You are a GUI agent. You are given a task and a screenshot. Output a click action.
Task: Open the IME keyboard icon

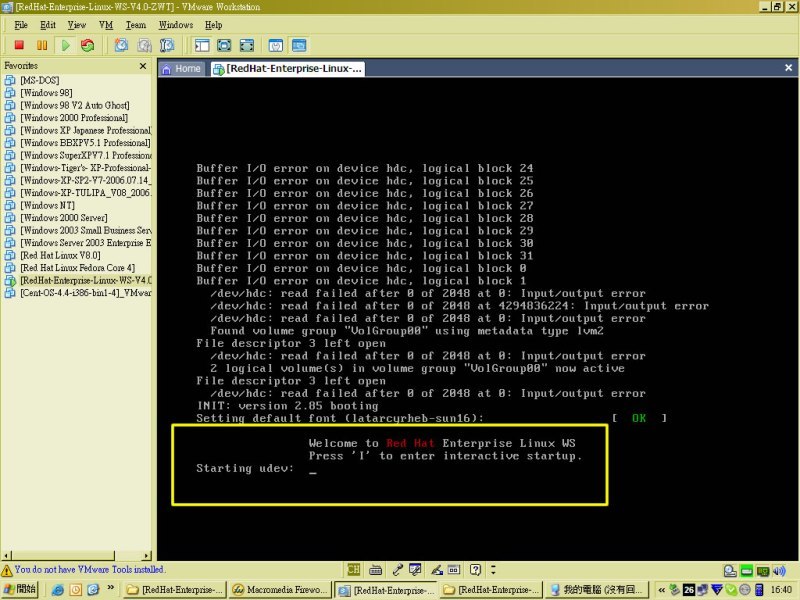pos(376,569)
